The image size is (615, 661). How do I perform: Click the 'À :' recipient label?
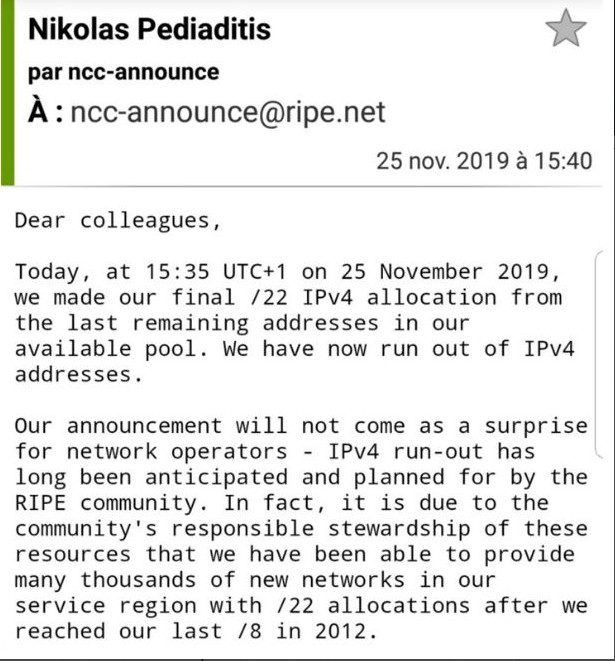(x=46, y=112)
